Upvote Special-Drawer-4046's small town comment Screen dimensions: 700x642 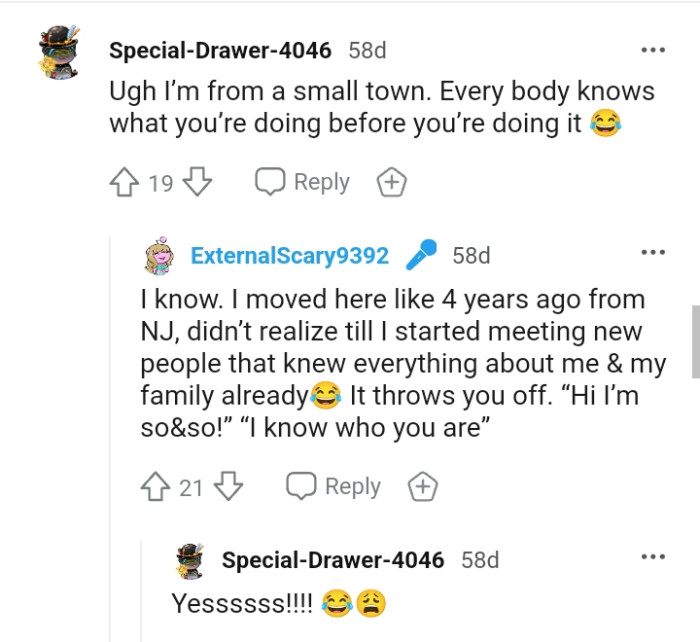click(124, 182)
